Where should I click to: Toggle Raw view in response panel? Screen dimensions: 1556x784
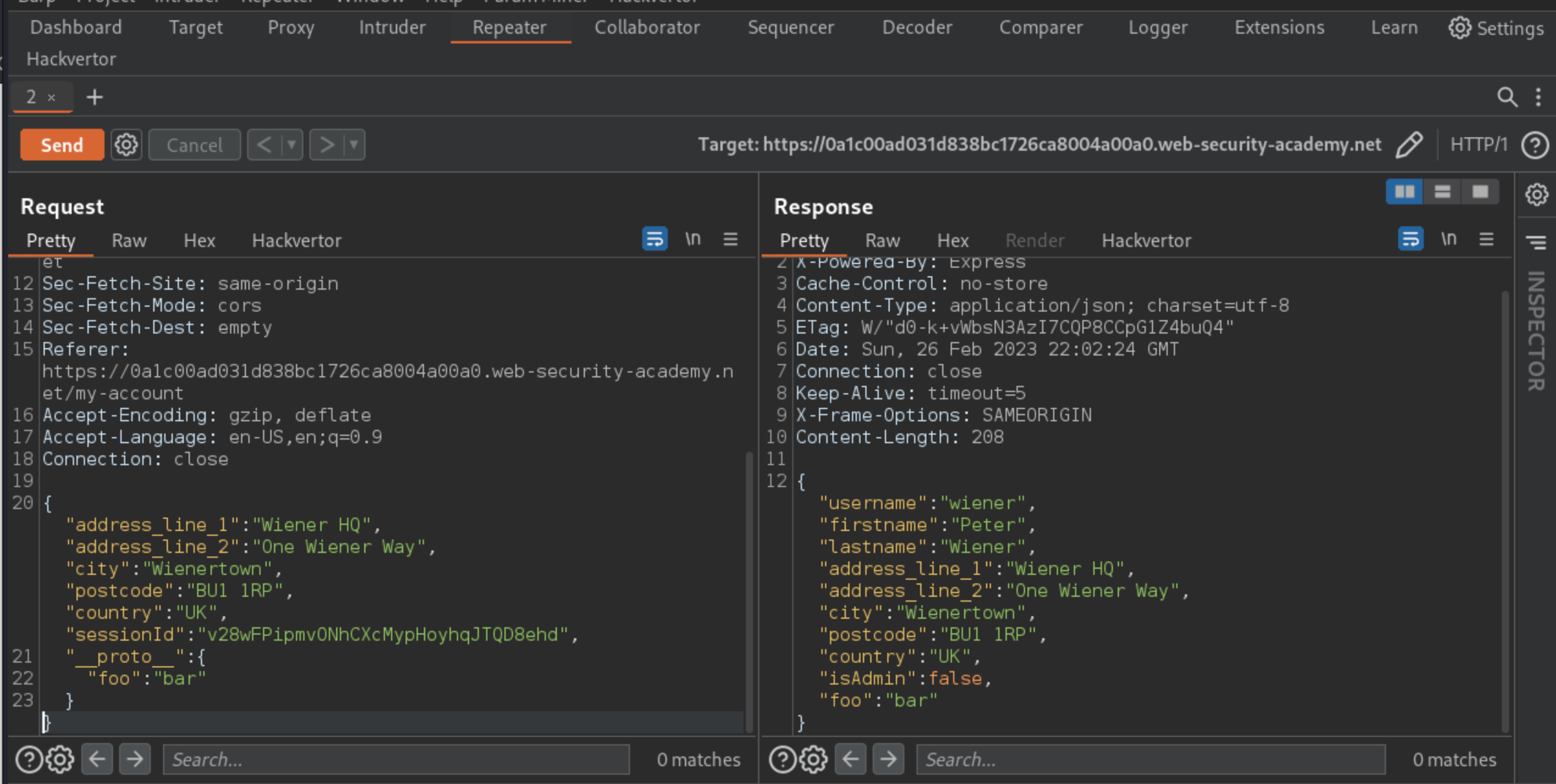(x=882, y=240)
